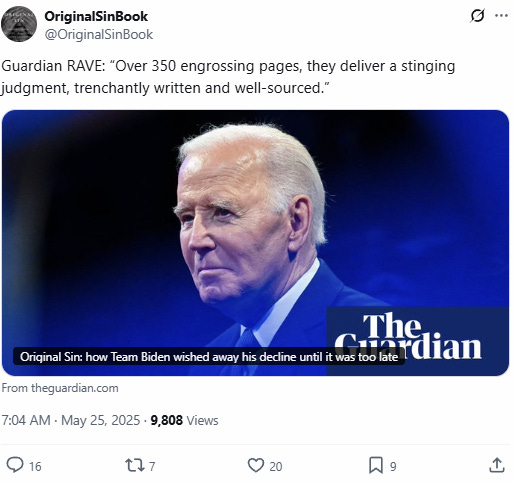Open the Guardian article preview image
This screenshot has width=514, height=482.
[x=255, y=243]
